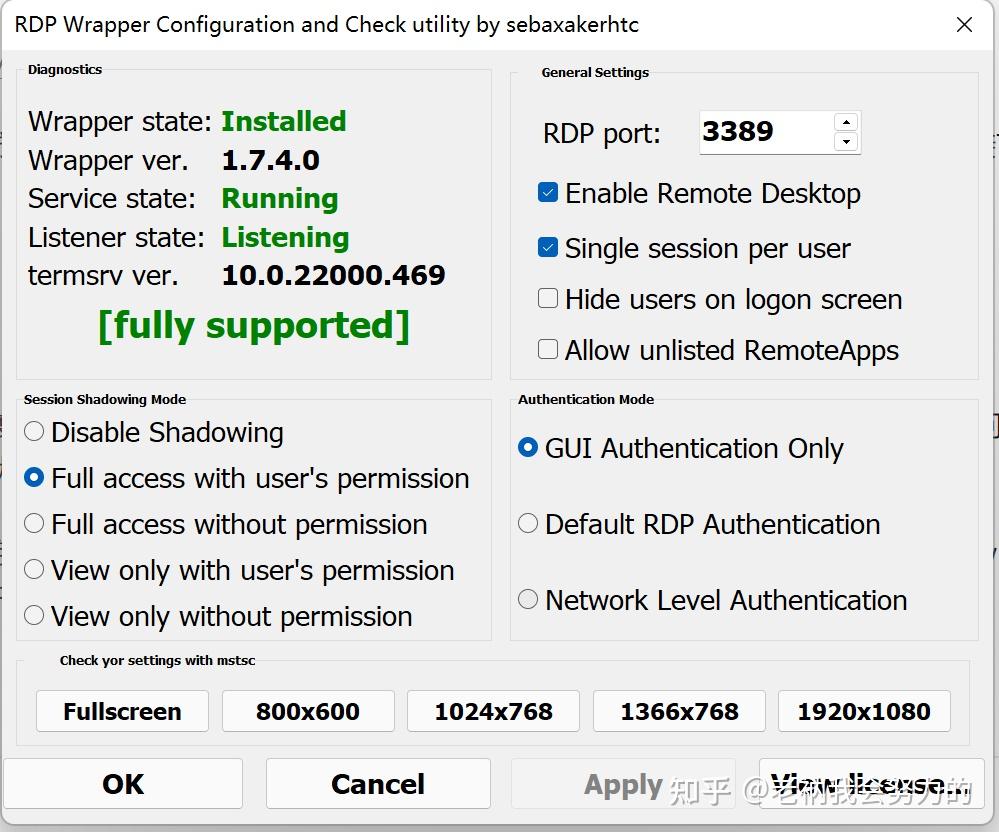This screenshot has width=999, height=832.
Task: Close the RDP Wrapper Configuration window
Action: [964, 25]
